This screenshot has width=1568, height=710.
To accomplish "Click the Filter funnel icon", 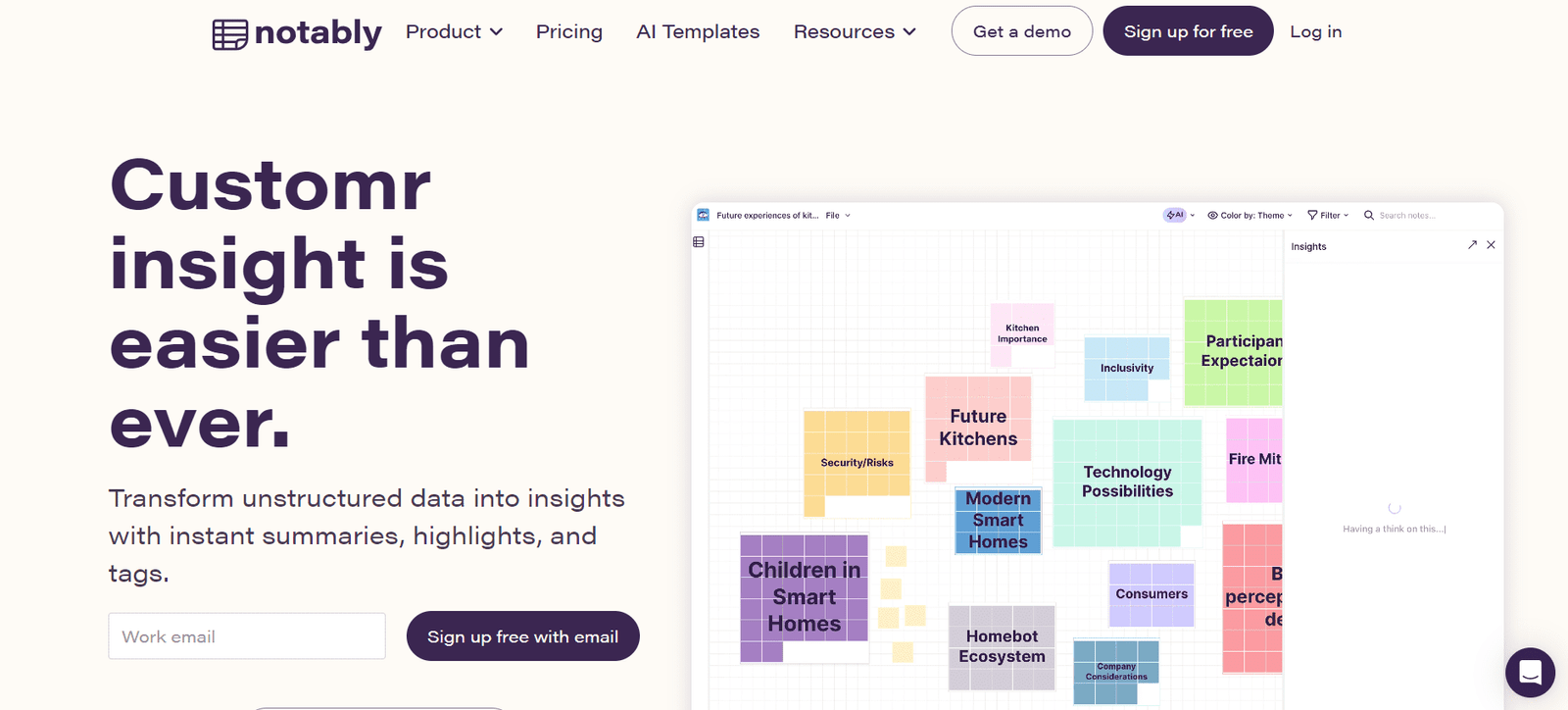I will 1312,215.
